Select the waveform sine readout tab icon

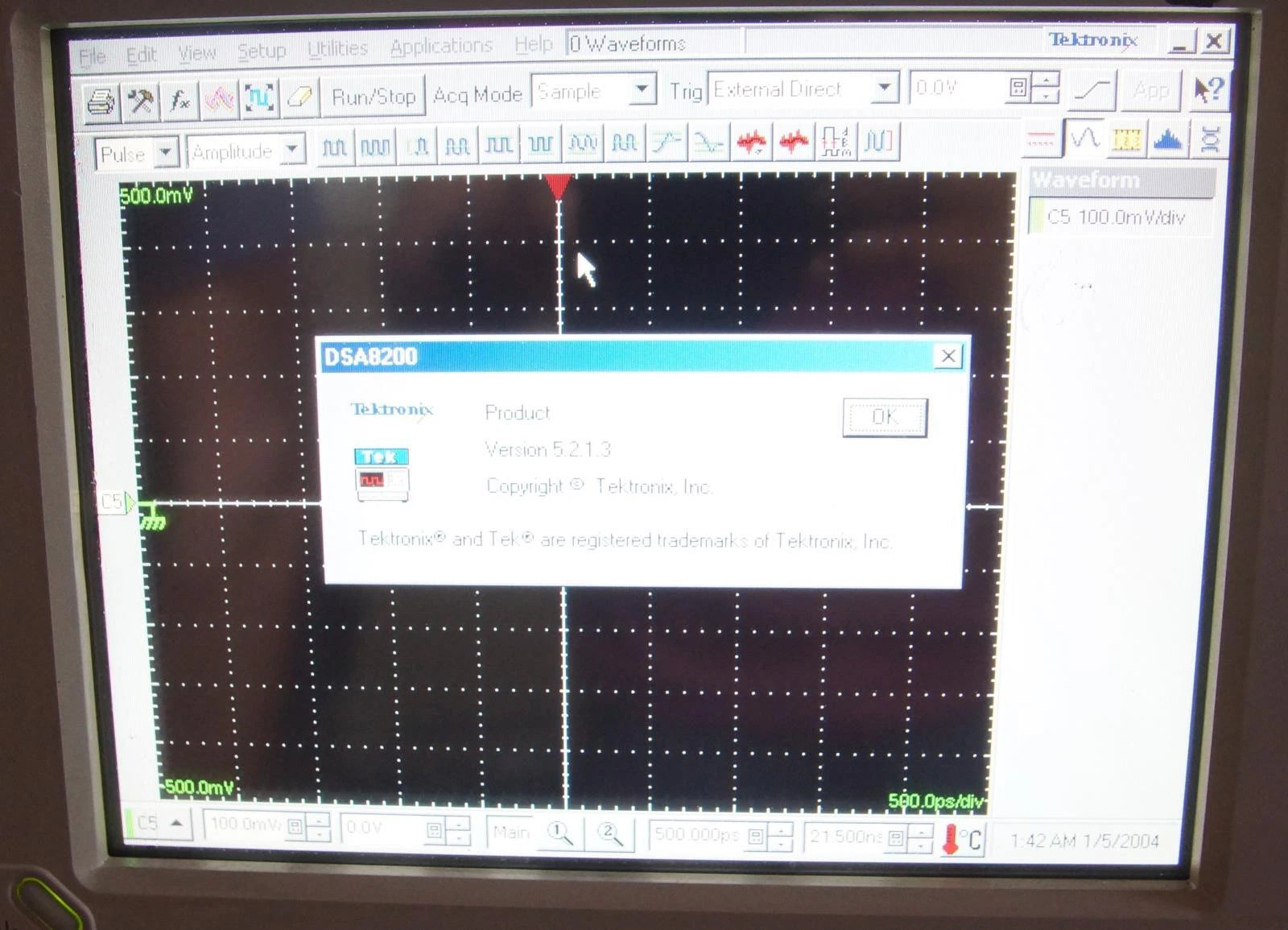tap(1085, 138)
